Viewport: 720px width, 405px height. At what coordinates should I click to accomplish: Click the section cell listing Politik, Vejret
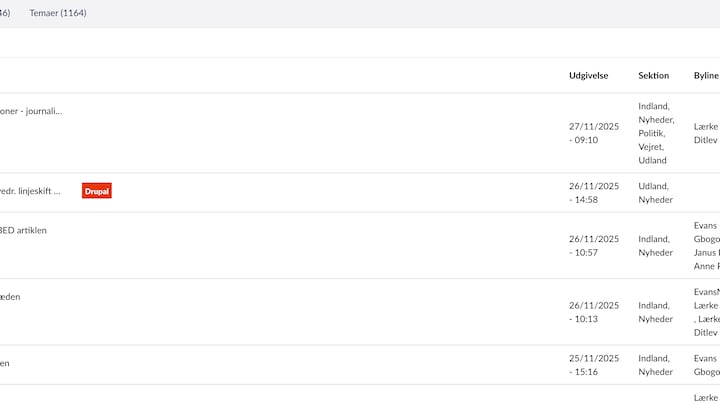[654, 133]
